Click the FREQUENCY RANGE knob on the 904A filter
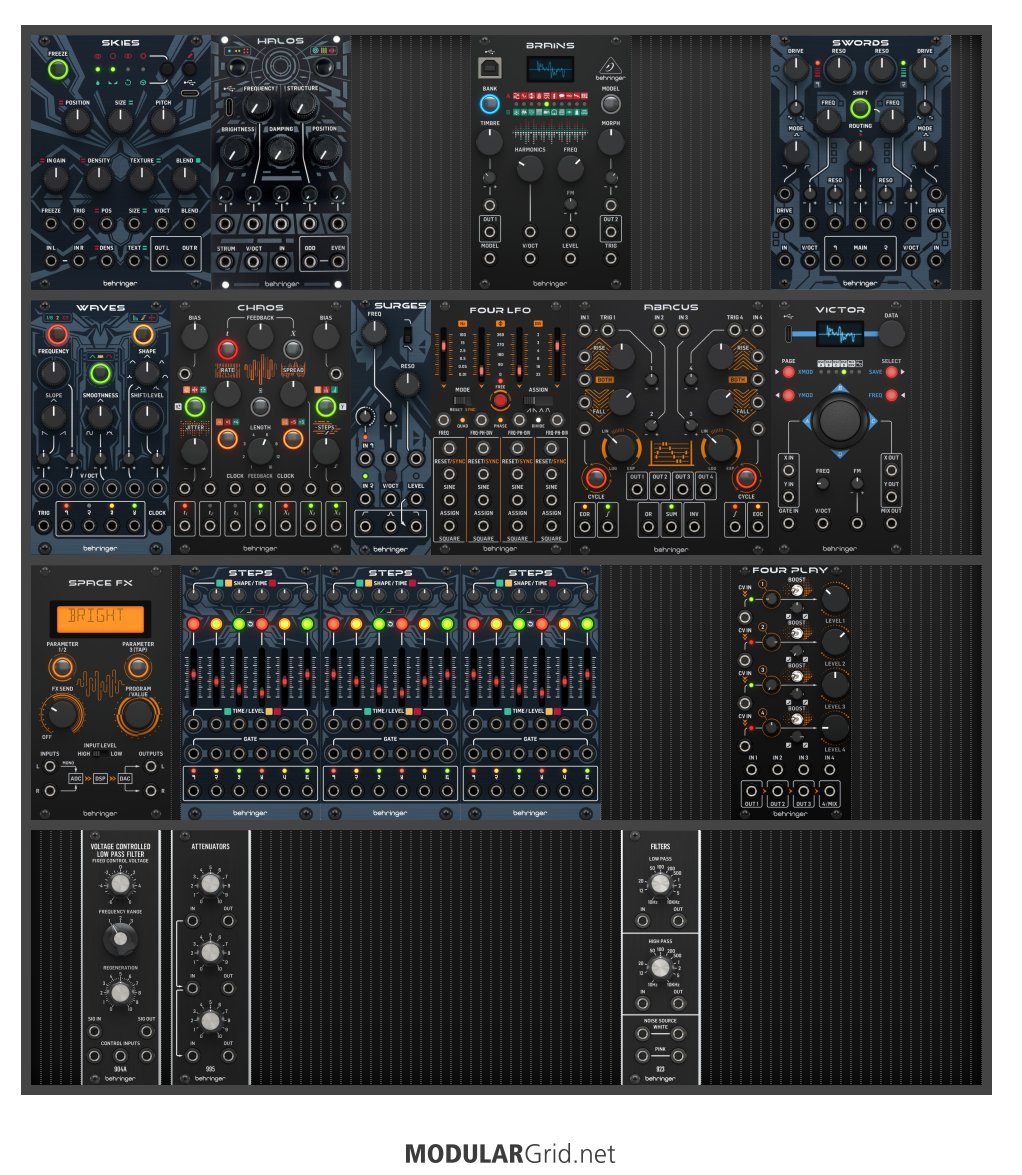Screen dimensions: 1022x1175 coord(120,938)
